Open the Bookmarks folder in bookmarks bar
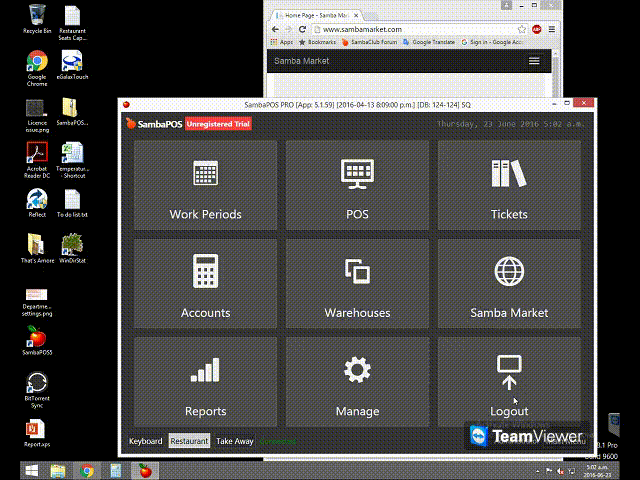Screen dimensions: 640x480 click(318, 42)
